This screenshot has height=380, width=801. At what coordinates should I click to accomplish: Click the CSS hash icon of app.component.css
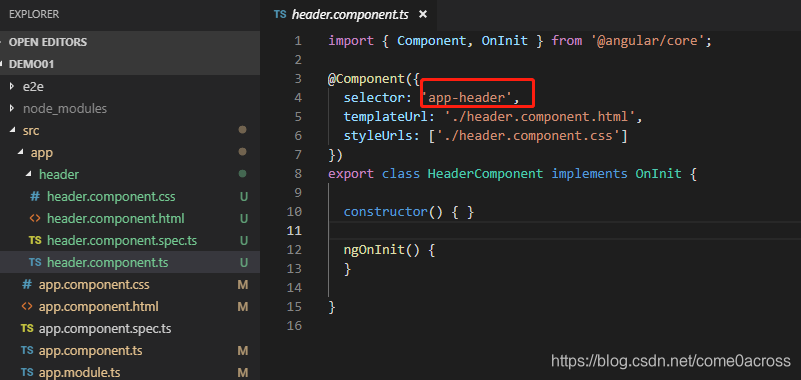27,284
